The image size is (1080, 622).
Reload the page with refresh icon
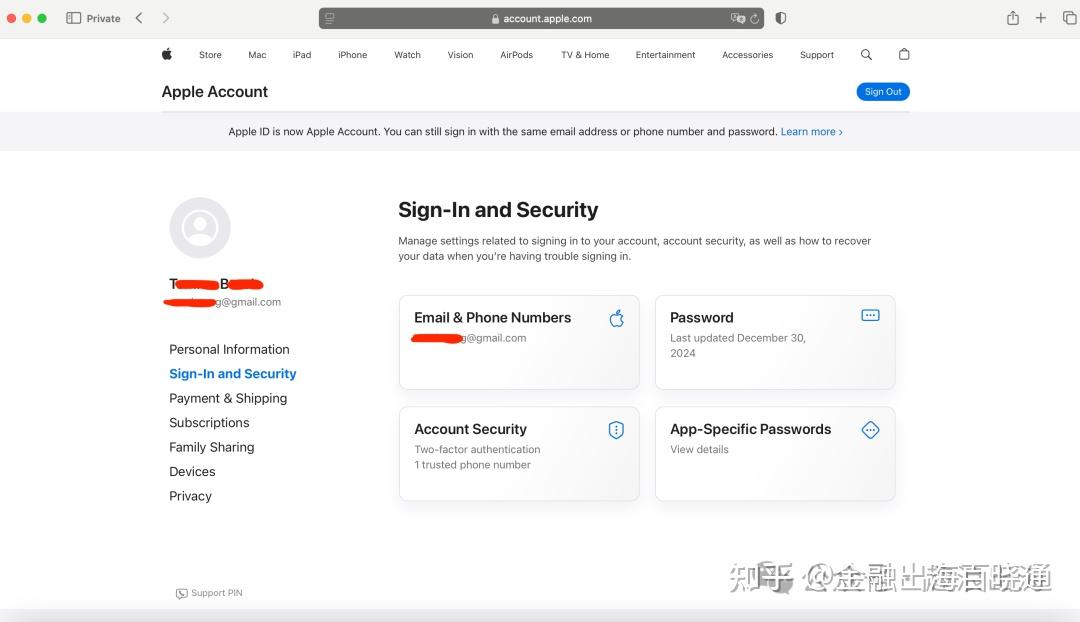click(754, 18)
